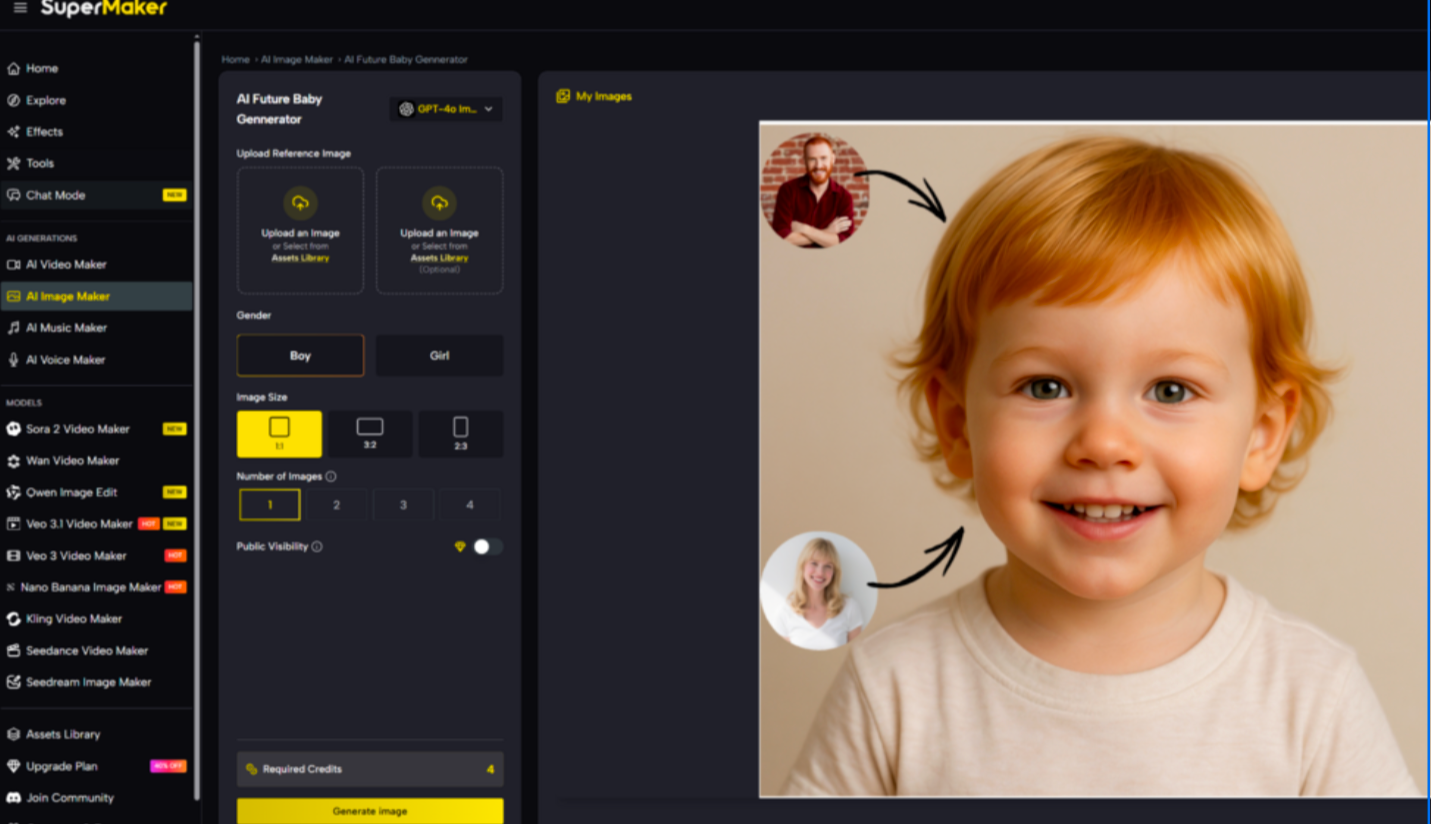Open the hamburger menu beside SuperMaker logo
Screen dimensions: 1431x824
pyautogui.click(x=20, y=9)
